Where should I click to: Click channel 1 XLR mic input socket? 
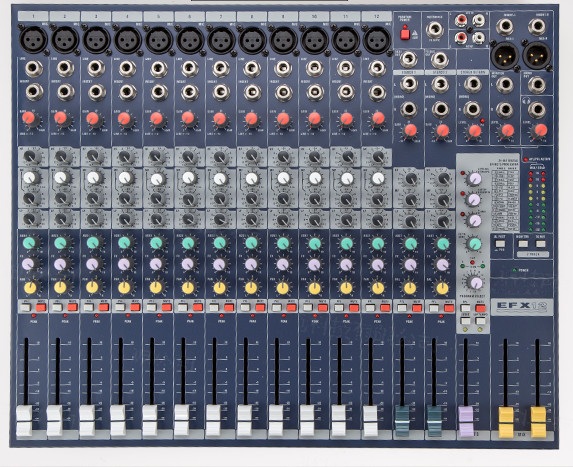pos(33,40)
